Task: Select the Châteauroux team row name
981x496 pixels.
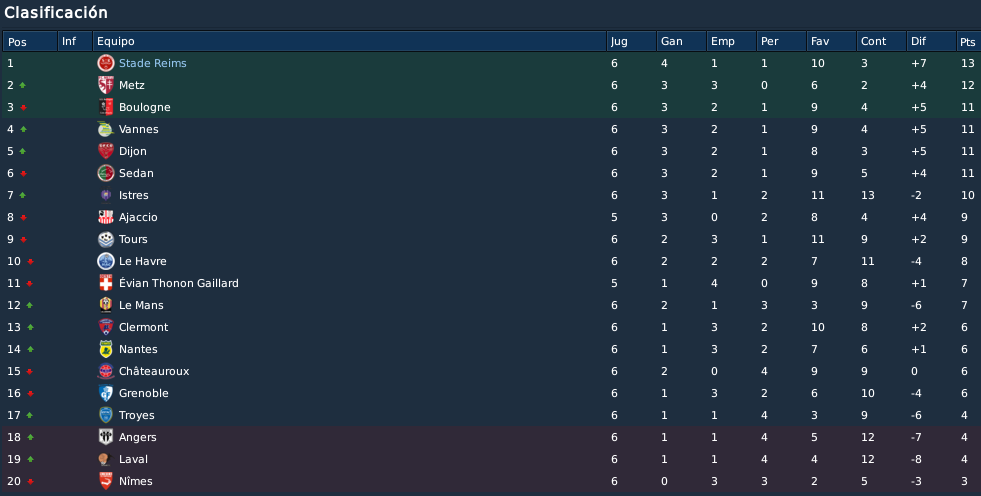Action: click(x=154, y=372)
